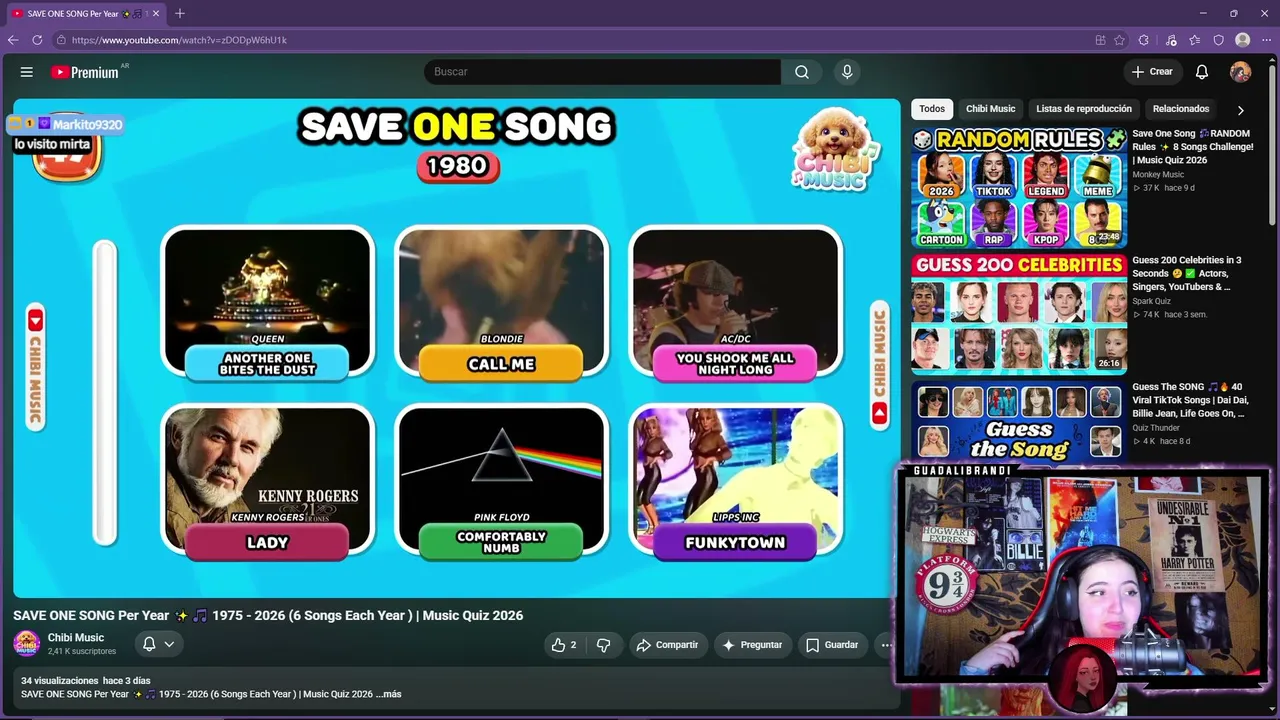The height and width of the screenshot is (720, 1280).
Task: Open the RANDOM RULES video thumbnail
Action: click(x=1019, y=187)
